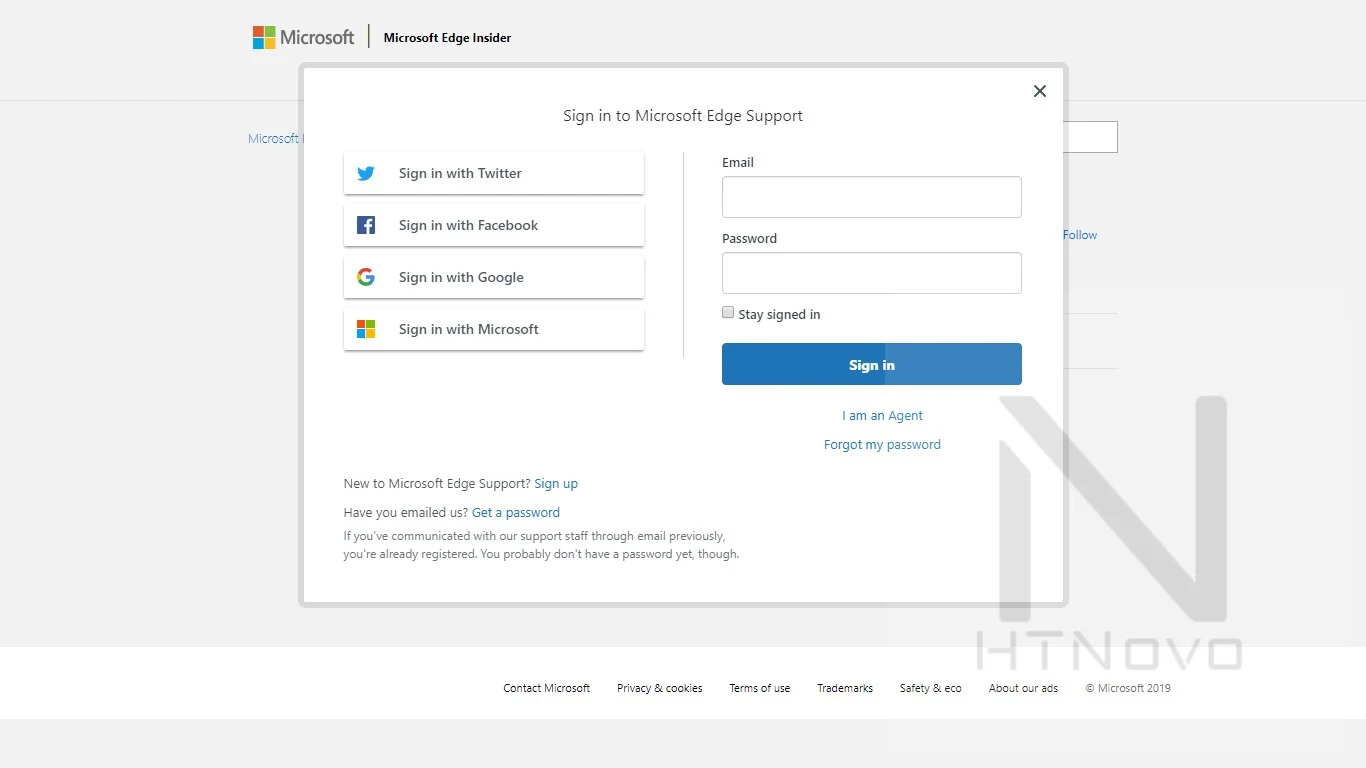
Task: Open the Get a password link
Action: pos(516,512)
